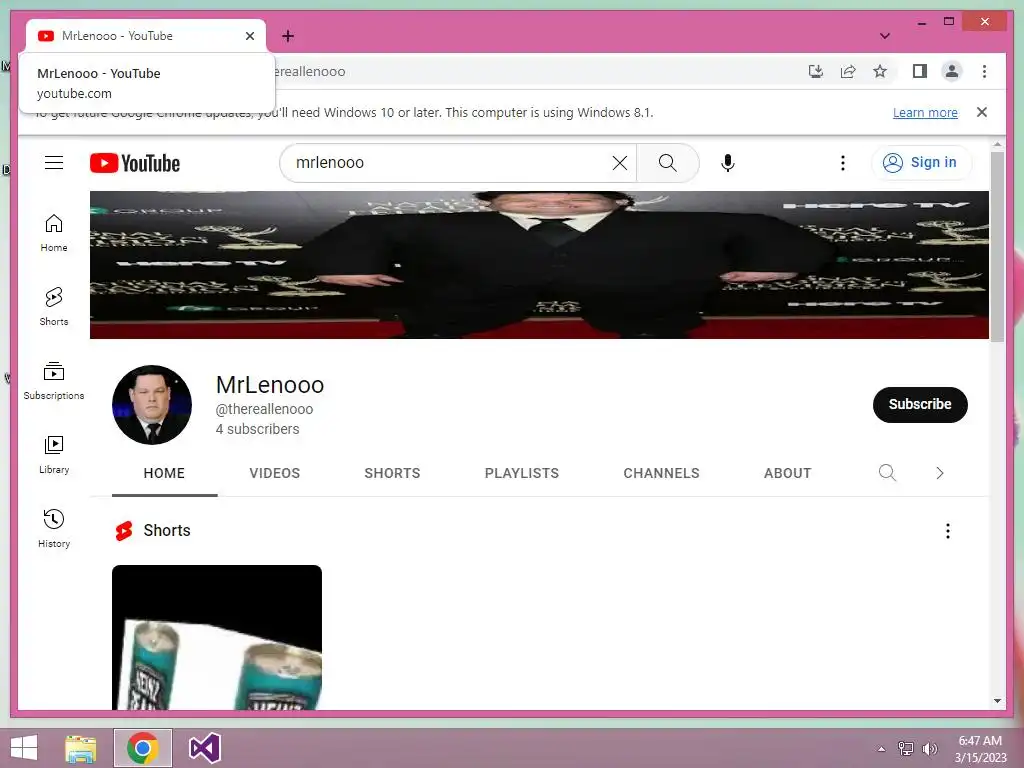Open History in the sidebar
Image resolution: width=1024 pixels, height=768 pixels.
54,529
